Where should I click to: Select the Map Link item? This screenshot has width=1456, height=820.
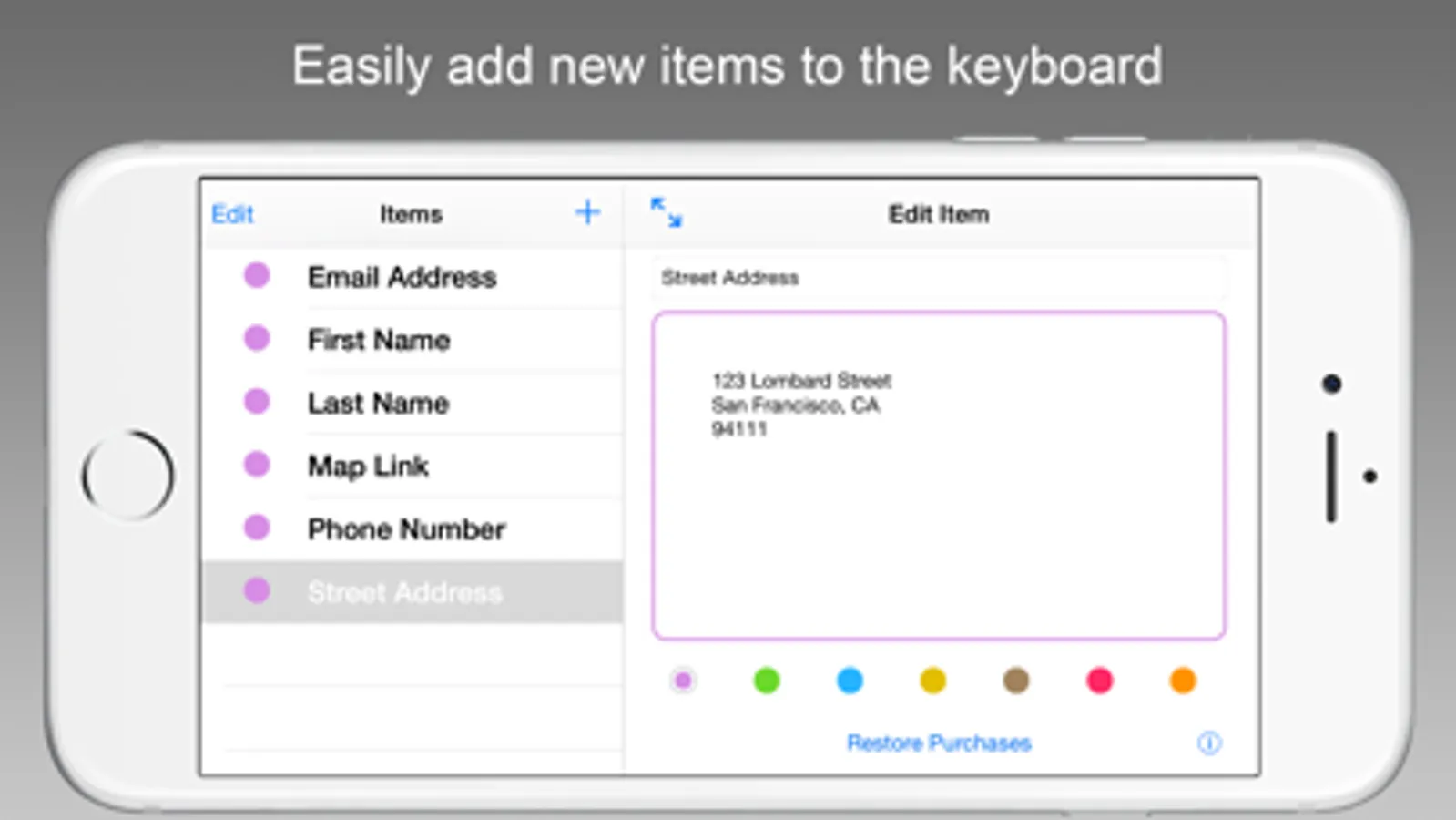click(x=412, y=466)
